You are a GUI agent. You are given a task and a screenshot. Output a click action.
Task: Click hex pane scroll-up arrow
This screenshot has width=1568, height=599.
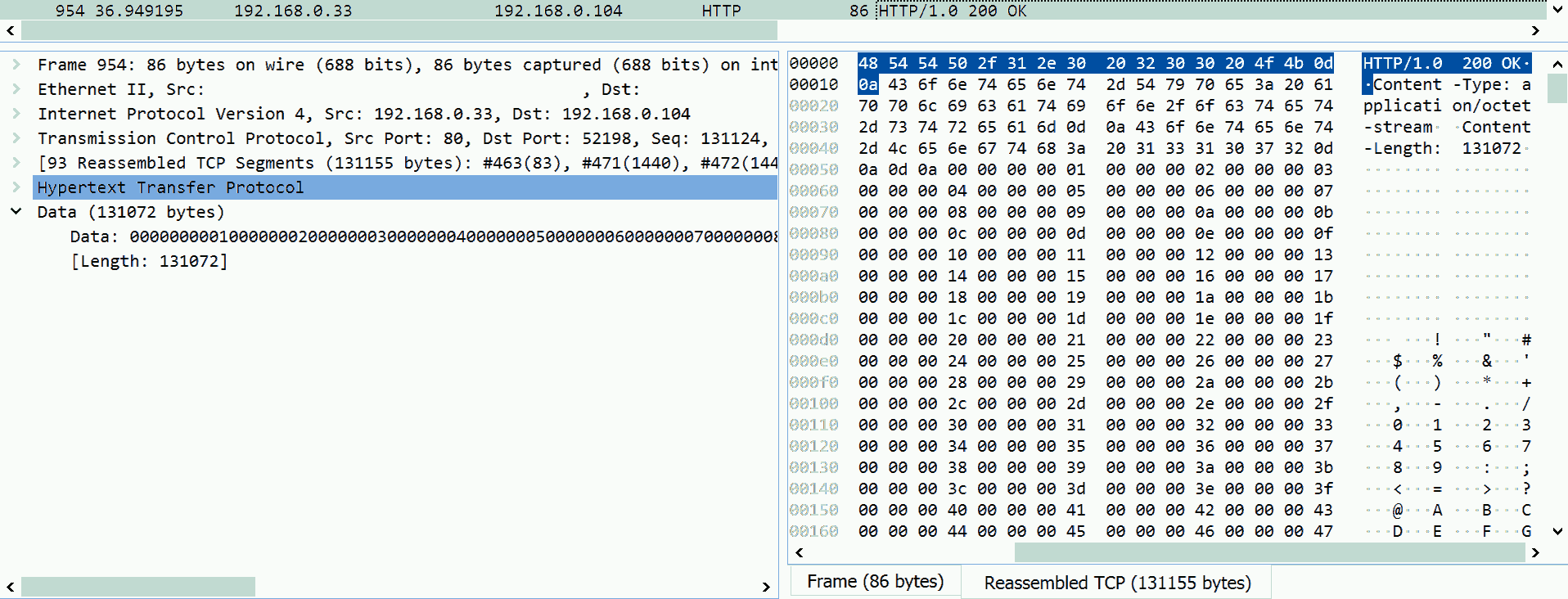1557,64
